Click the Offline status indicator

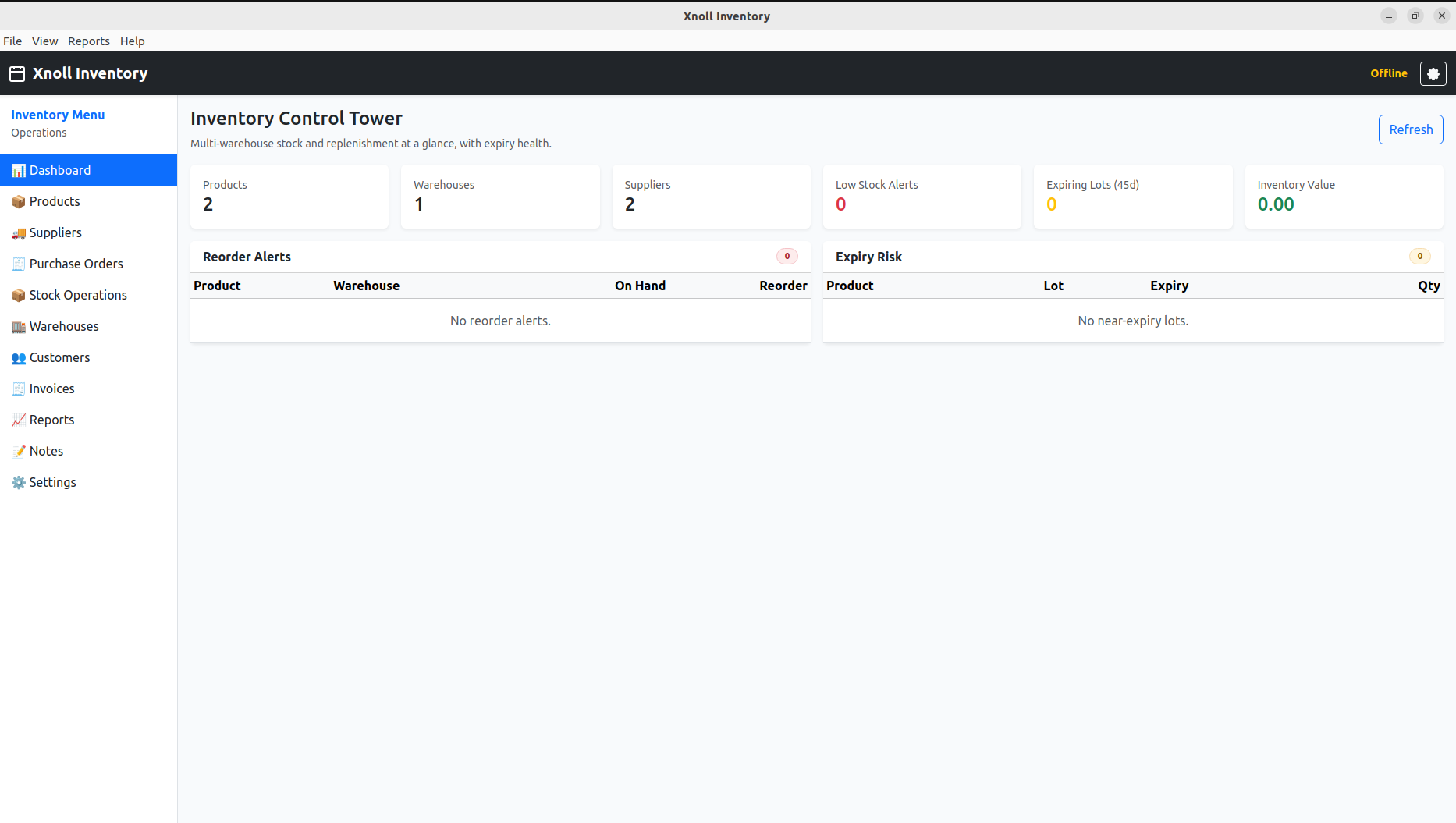pos(1388,73)
